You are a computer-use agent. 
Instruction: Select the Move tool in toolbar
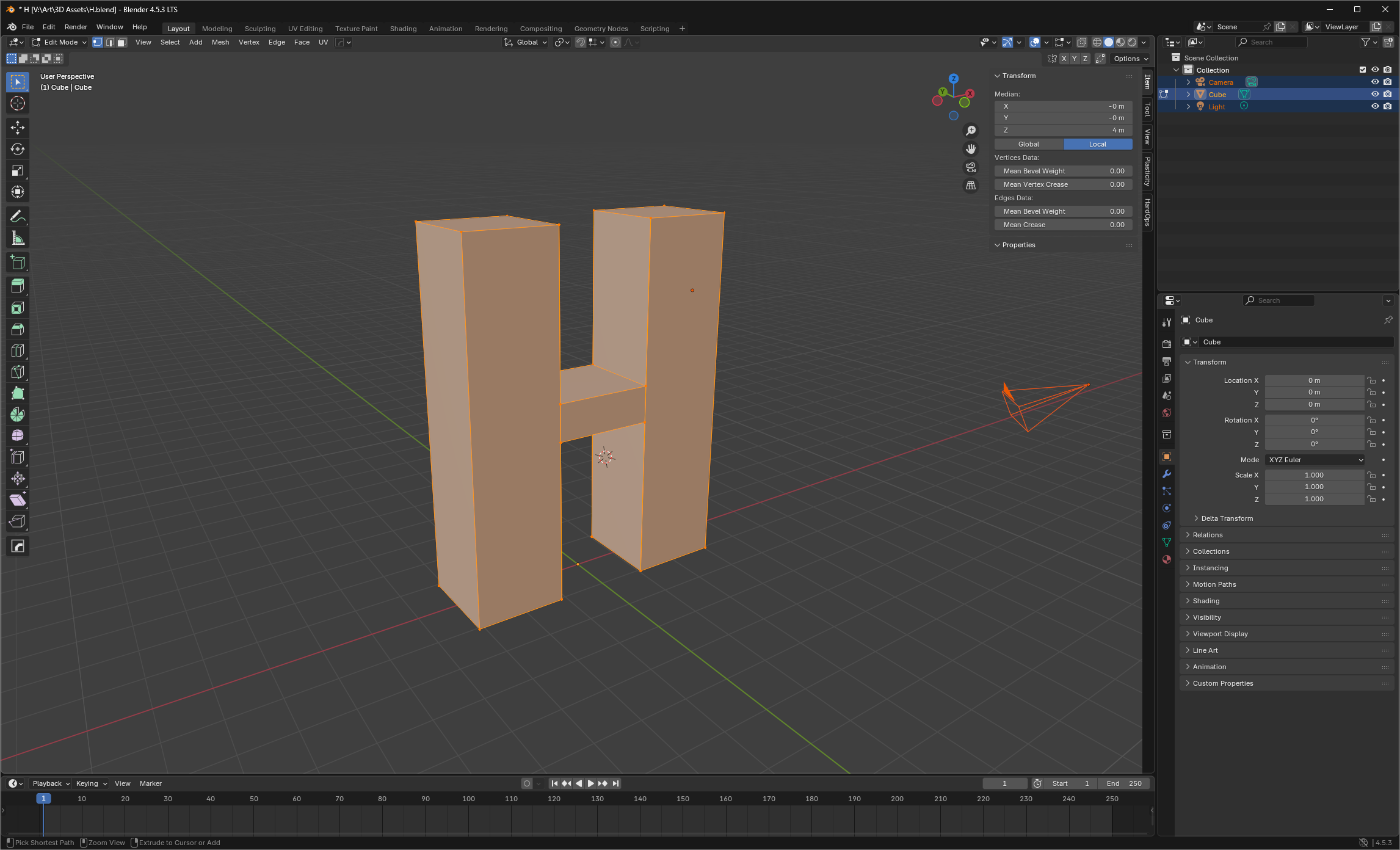(18, 127)
